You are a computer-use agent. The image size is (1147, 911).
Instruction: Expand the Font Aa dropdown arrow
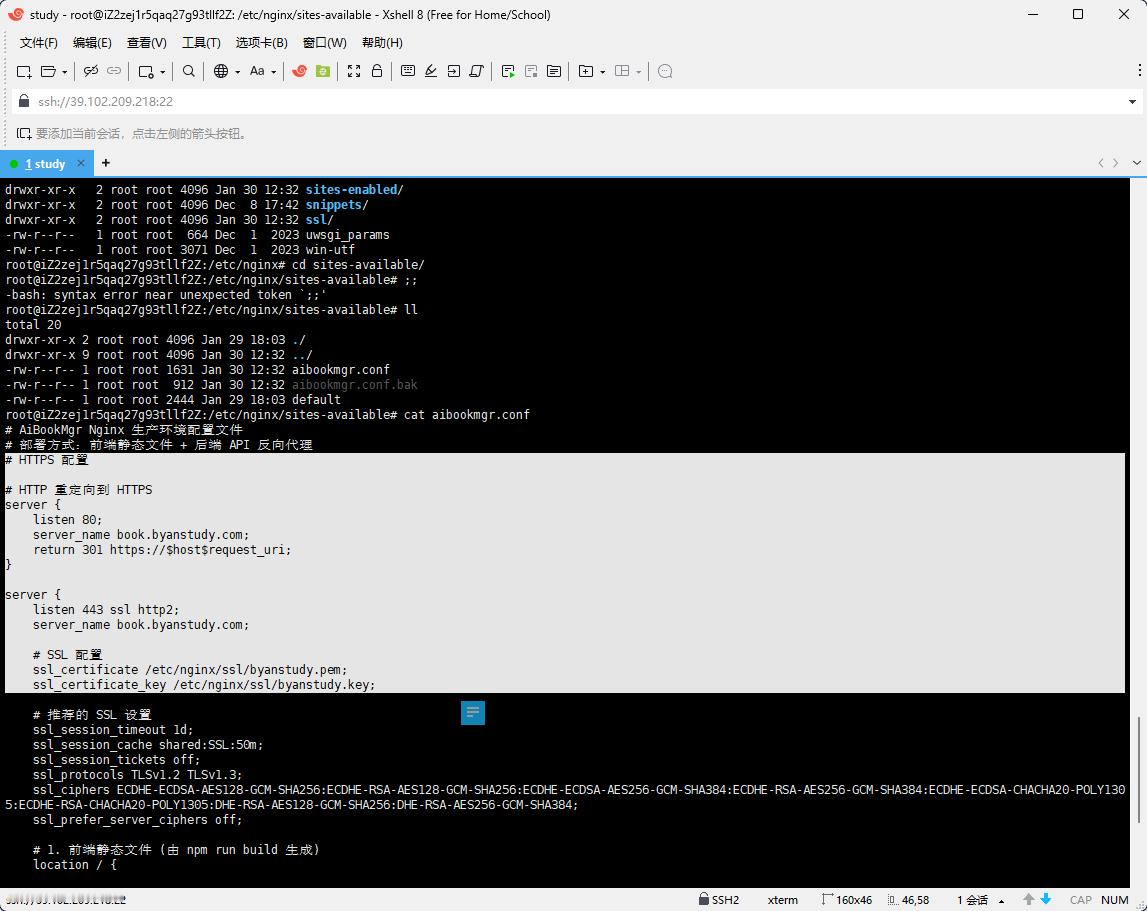(274, 72)
